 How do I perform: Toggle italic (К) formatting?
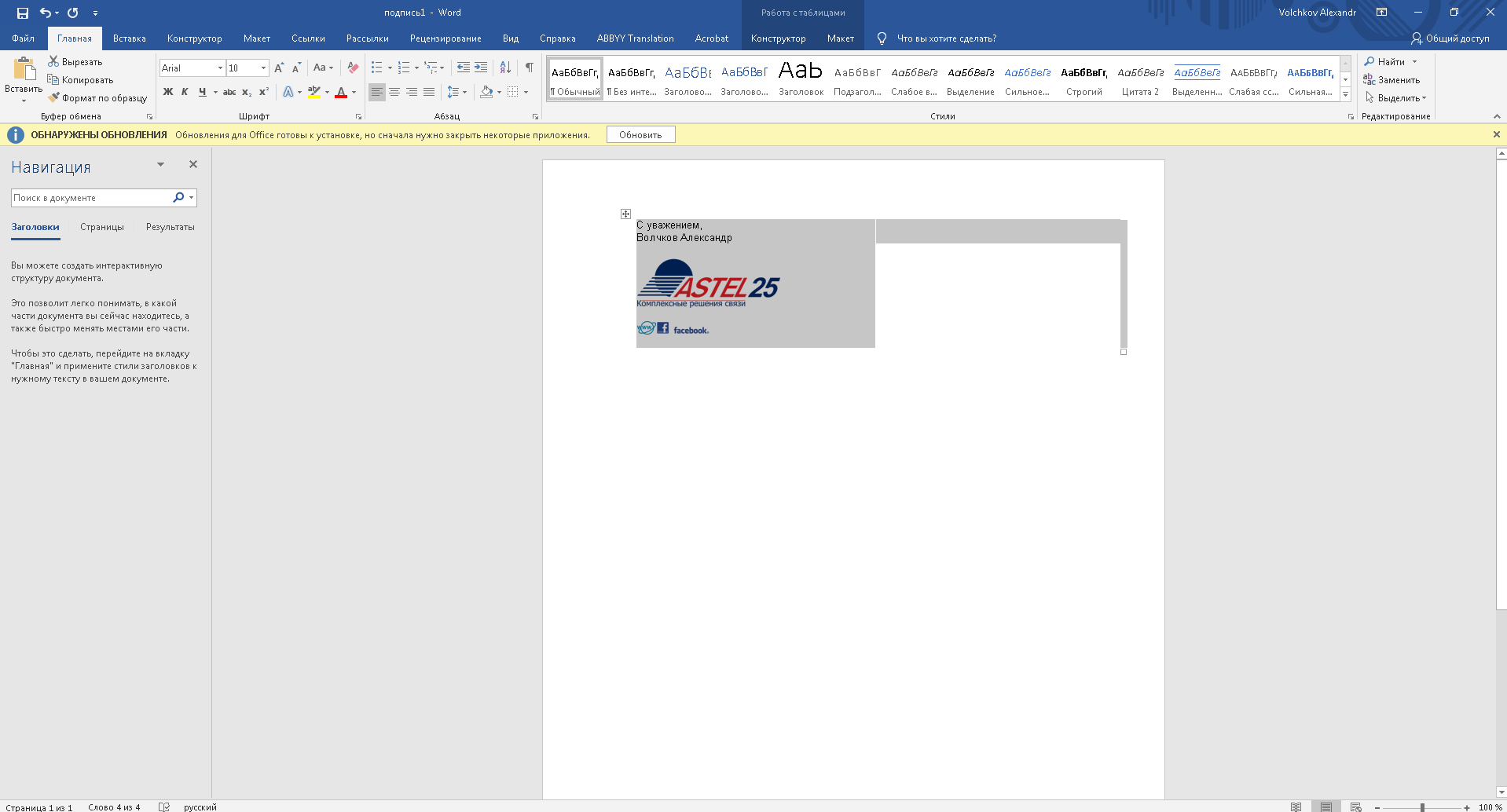tap(185, 92)
